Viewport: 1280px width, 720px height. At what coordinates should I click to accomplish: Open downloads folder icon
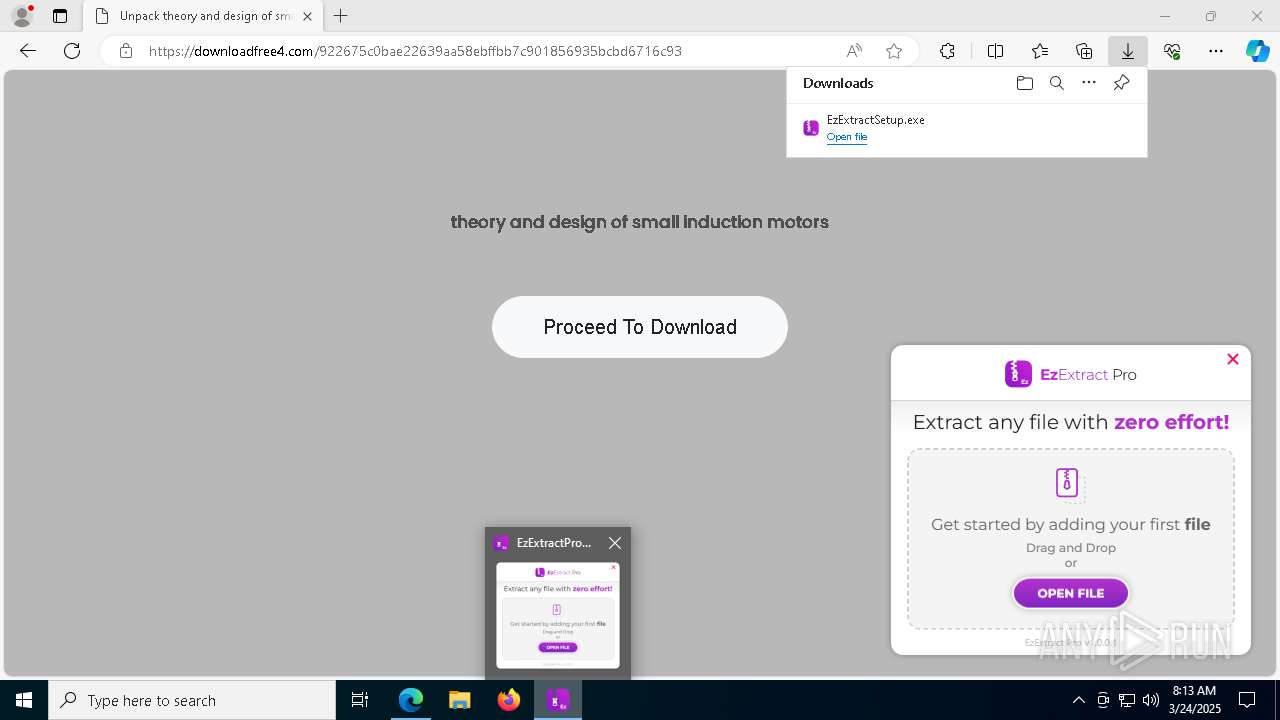(x=1024, y=83)
